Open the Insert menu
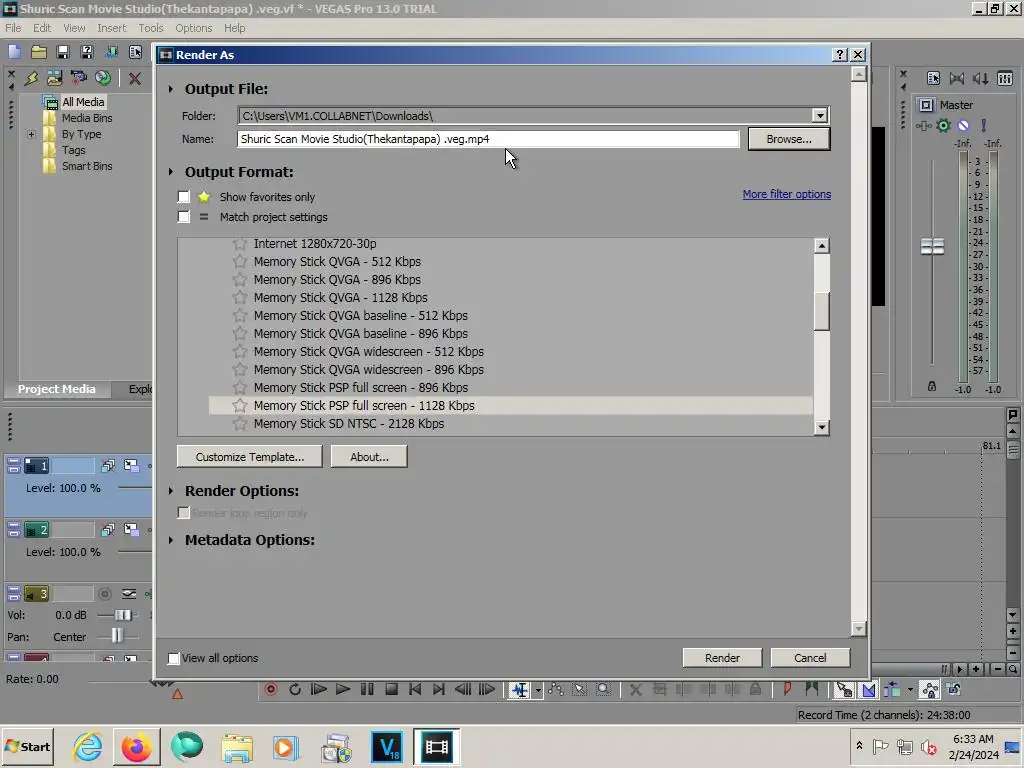This screenshot has height=768, width=1024. (112, 28)
